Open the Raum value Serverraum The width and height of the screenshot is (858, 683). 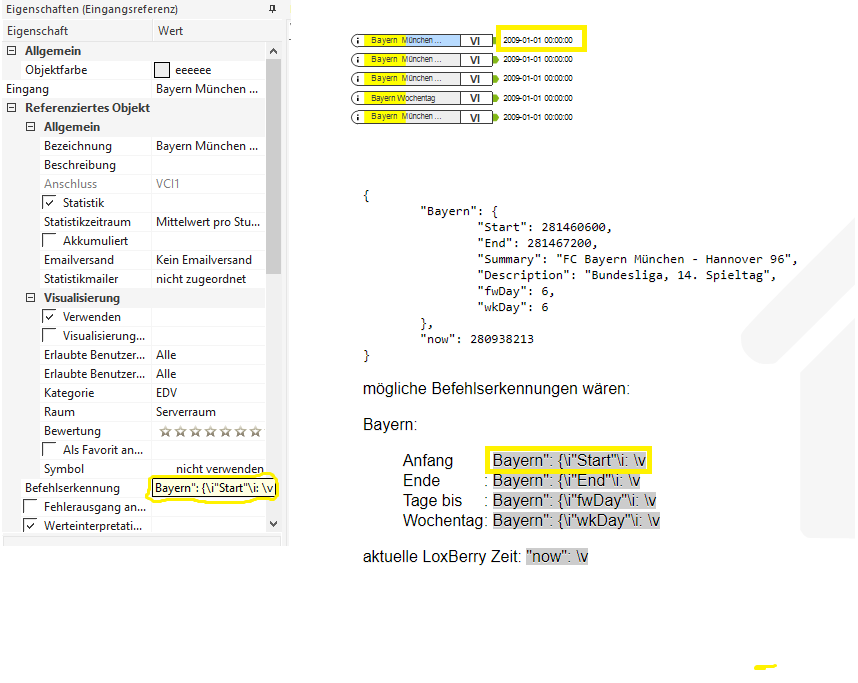click(x=208, y=412)
